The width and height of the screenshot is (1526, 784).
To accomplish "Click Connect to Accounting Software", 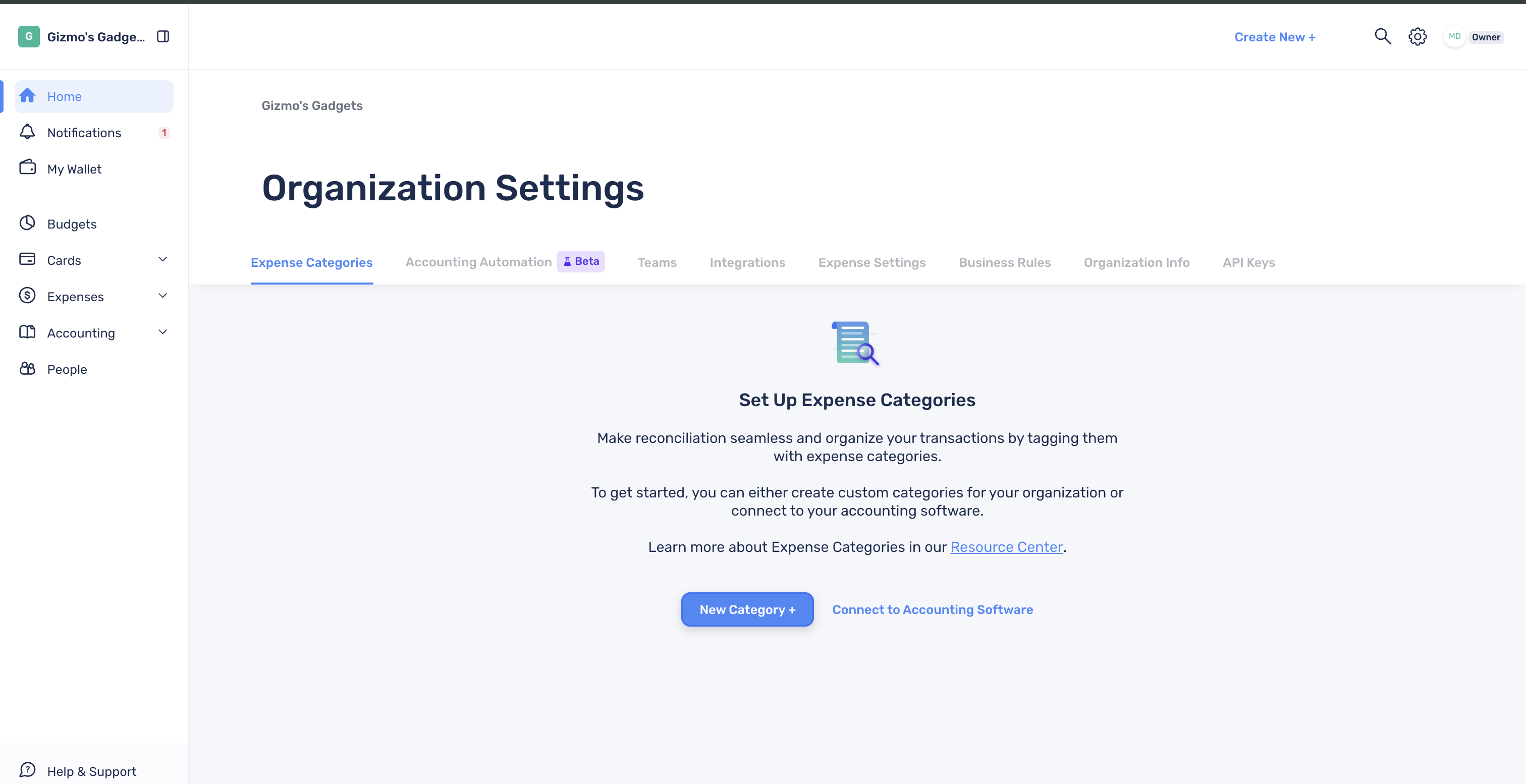I will [x=933, y=609].
